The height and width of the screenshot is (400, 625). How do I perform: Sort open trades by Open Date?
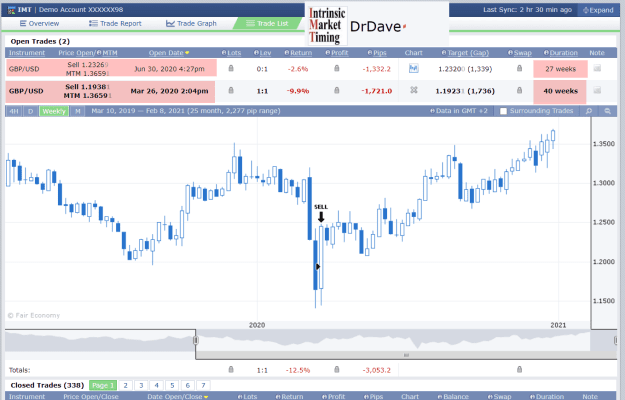tap(166, 53)
